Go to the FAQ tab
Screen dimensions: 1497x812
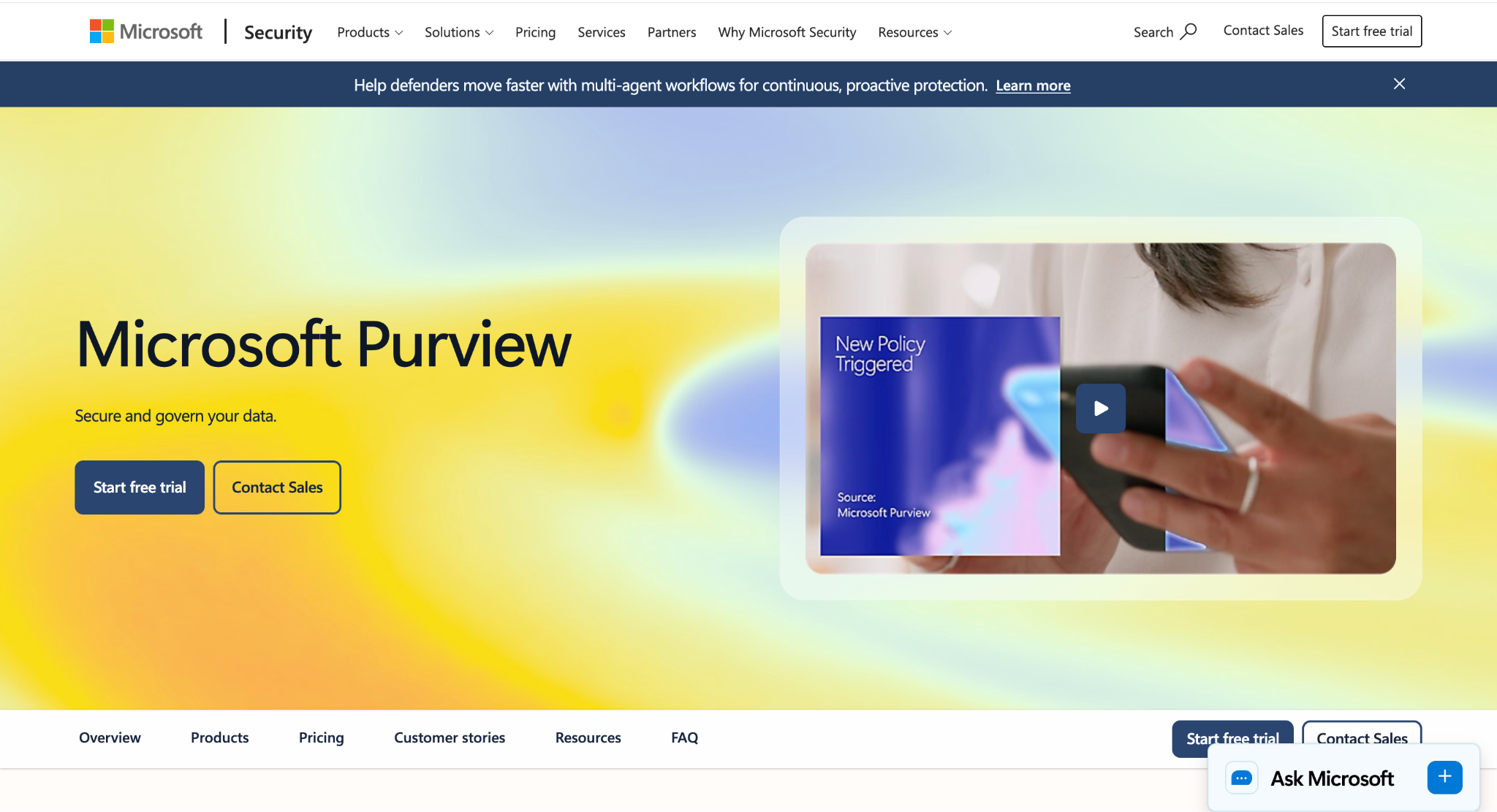click(684, 738)
